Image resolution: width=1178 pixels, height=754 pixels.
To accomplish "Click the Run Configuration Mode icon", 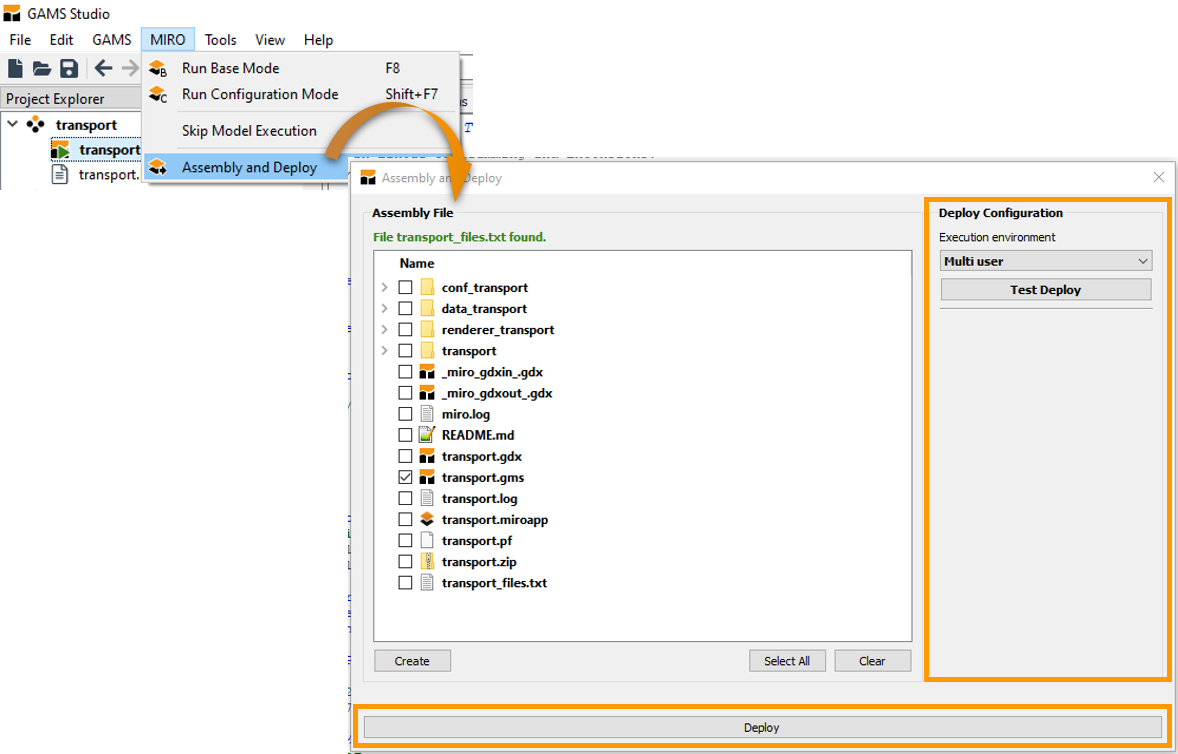I will pyautogui.click(x=158, y=95).
